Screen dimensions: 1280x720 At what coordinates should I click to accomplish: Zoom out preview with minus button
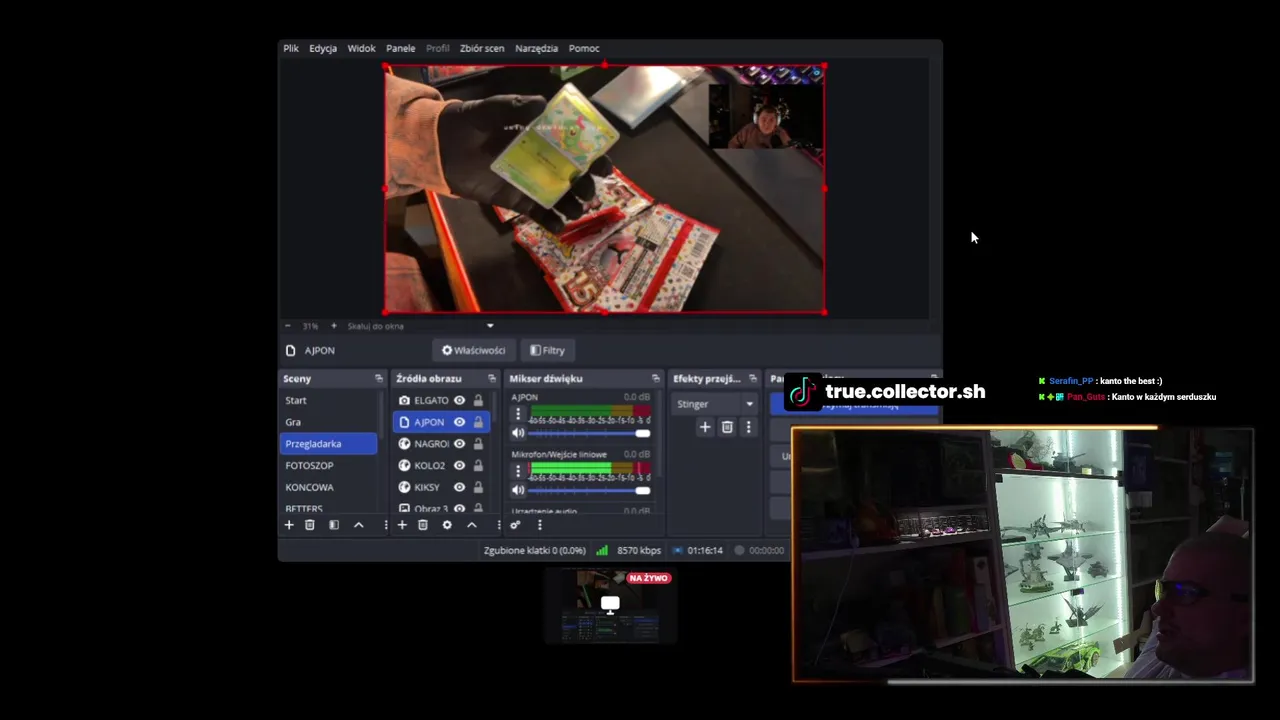point(288,326)
